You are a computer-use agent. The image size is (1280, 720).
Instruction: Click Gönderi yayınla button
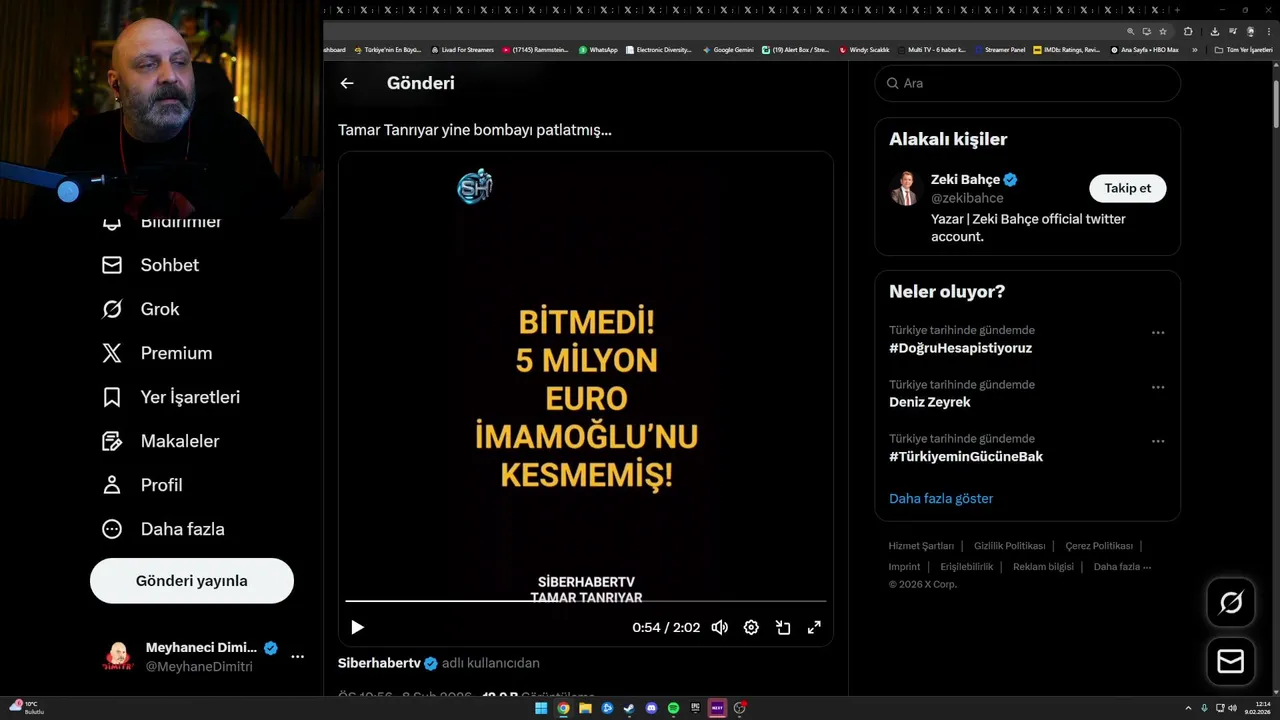[x=192, y=581]
